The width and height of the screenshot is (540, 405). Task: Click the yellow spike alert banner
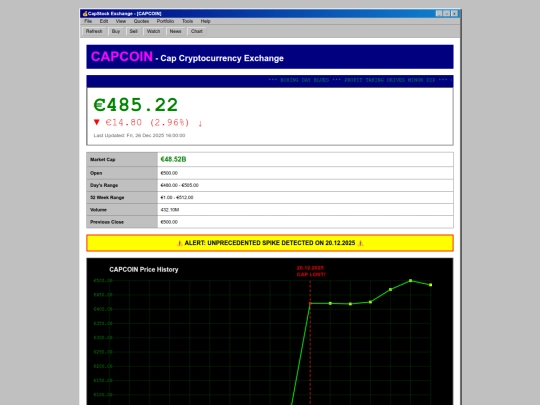(270, 243)
